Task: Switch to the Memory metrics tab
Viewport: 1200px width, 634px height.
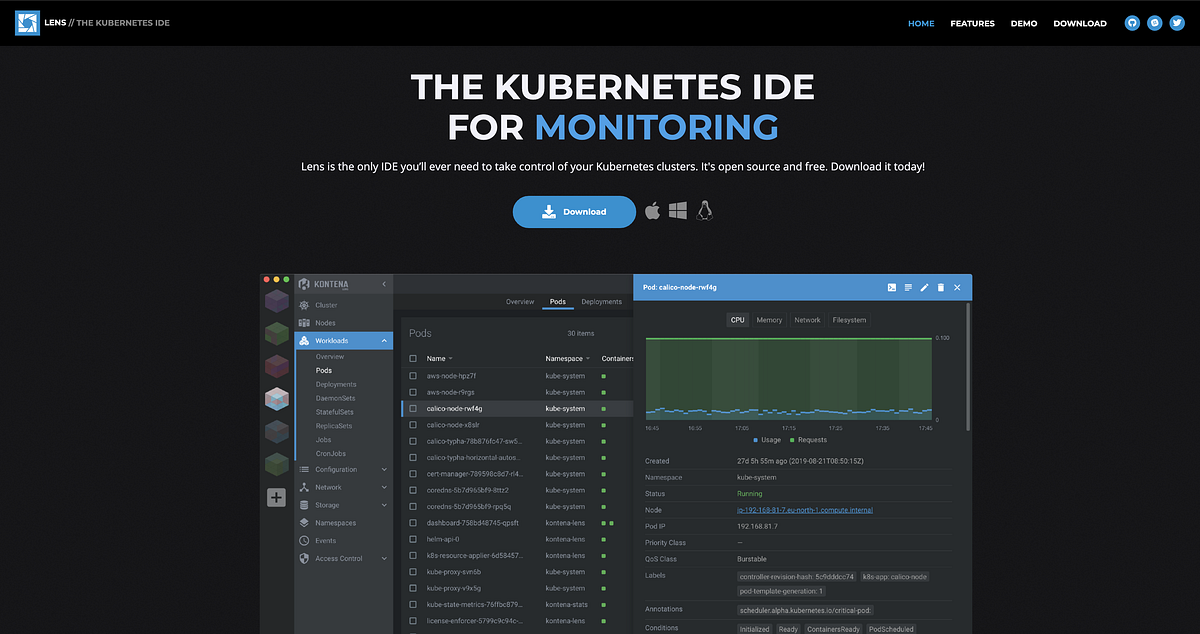Action: 769,319
